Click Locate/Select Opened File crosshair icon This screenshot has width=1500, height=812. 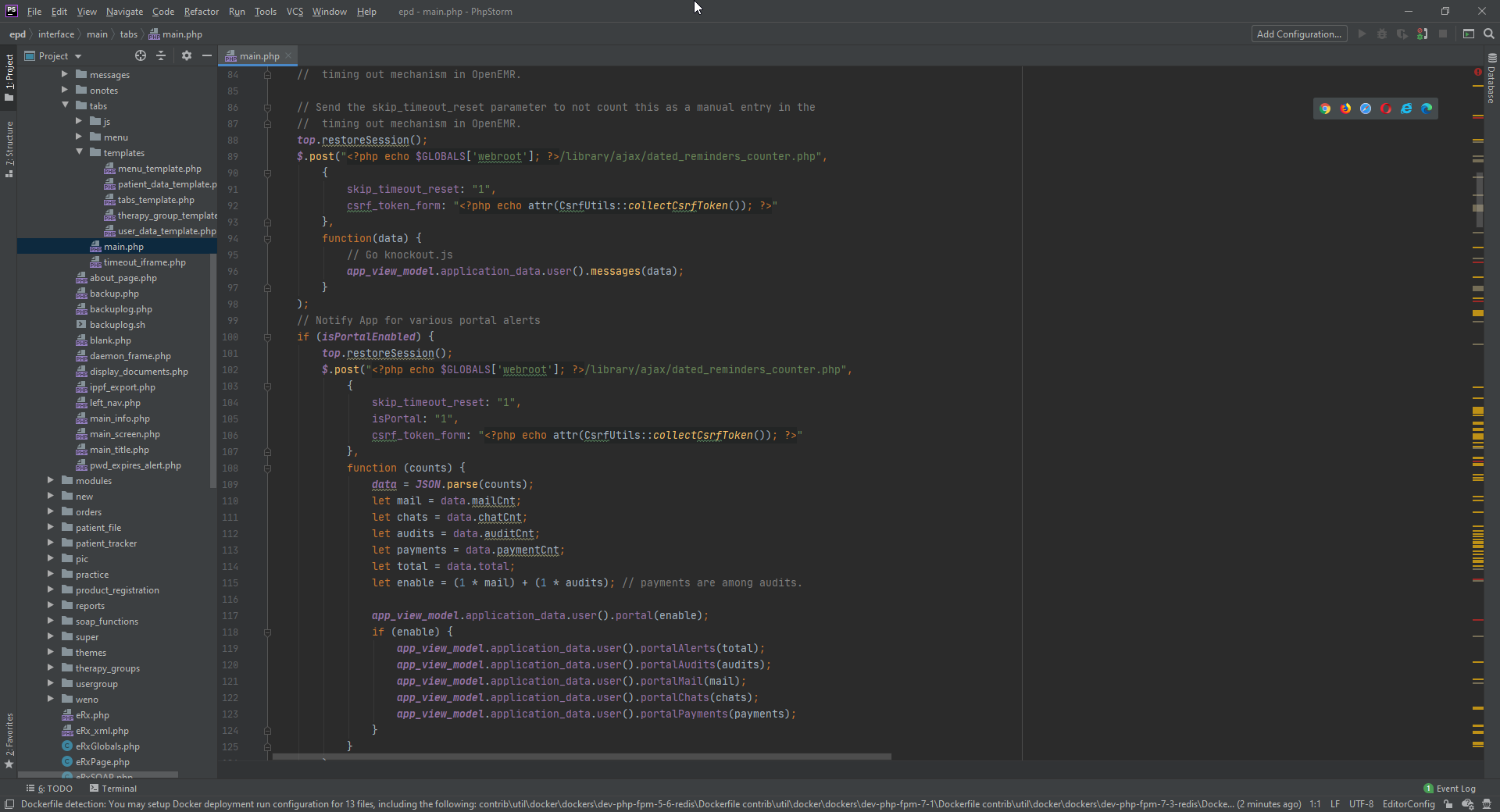[141, 55]
